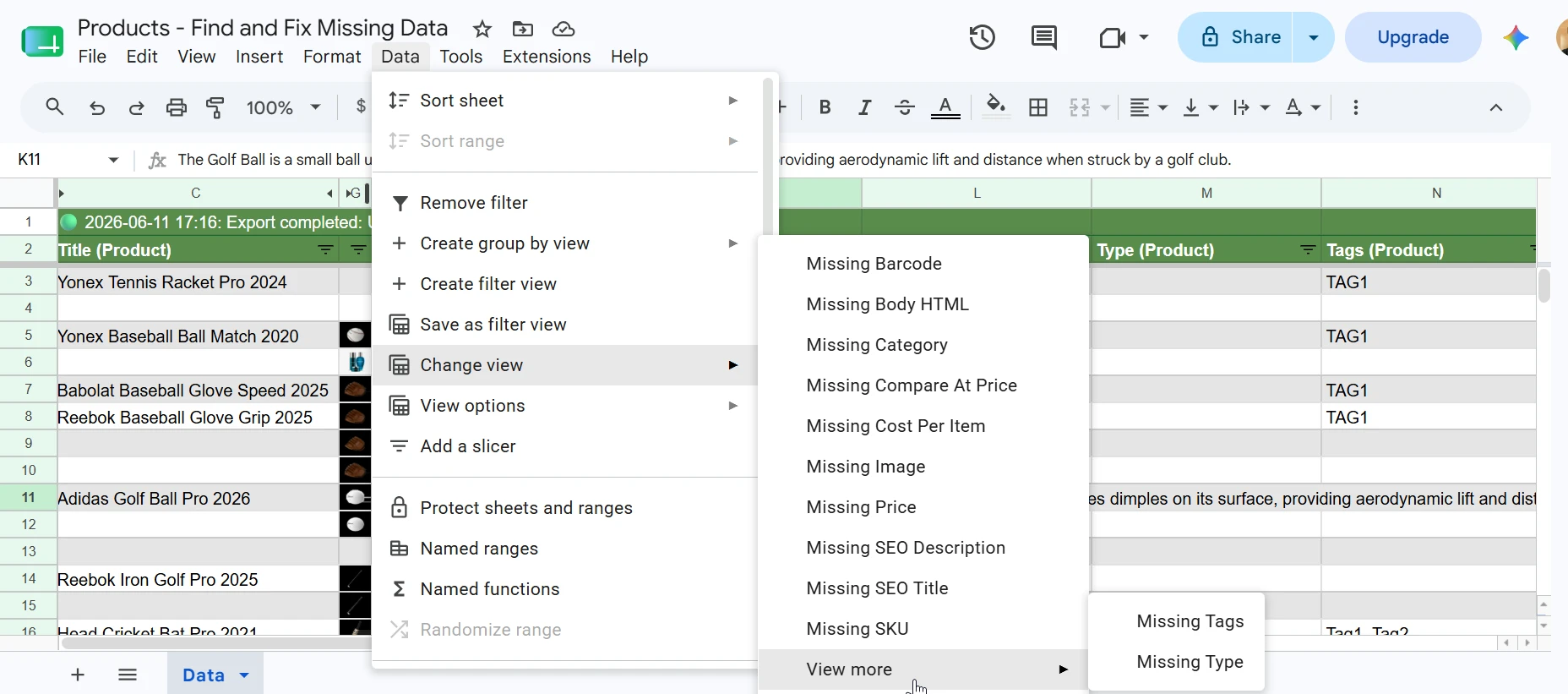Open Protect sheets and ranges

[x=564, y=508]
